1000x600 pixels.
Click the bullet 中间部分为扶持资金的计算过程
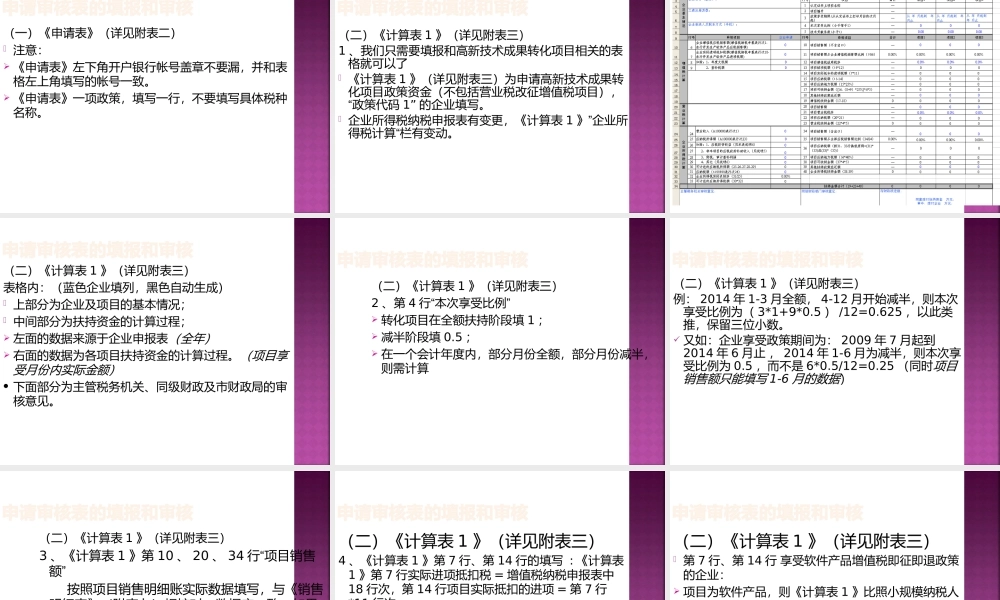pyautogui.click(x=99, y=322)
